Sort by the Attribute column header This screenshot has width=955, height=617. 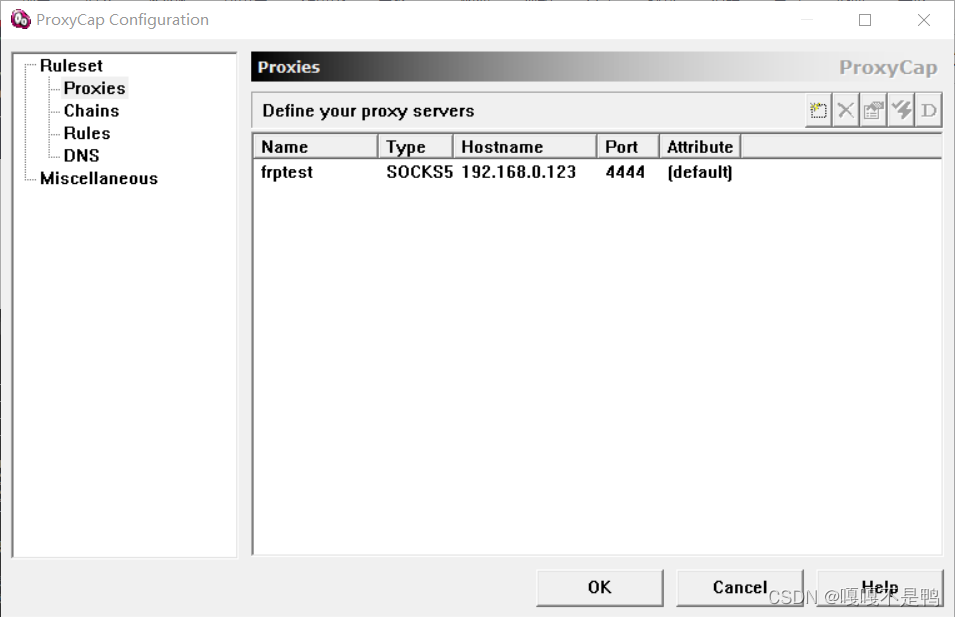coord(700,147)
